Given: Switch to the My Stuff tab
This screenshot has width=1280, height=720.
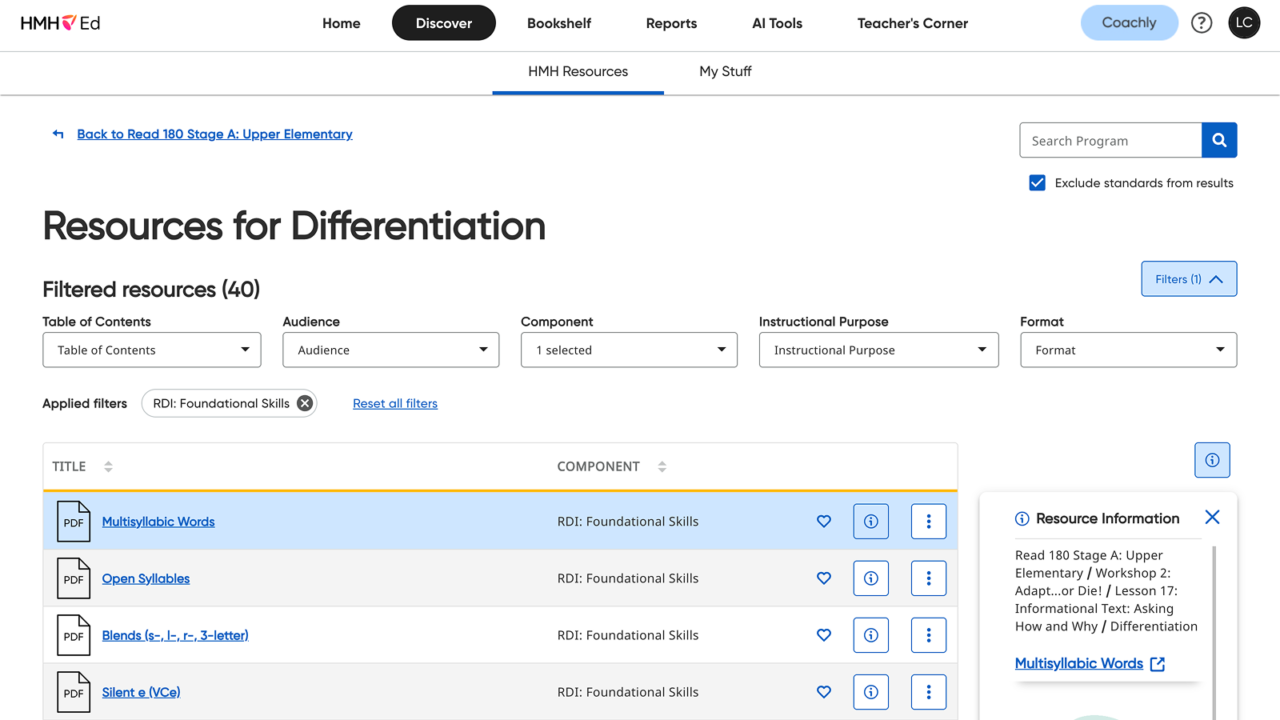Looking at the screenshot, I should click(x=725, y=71).
